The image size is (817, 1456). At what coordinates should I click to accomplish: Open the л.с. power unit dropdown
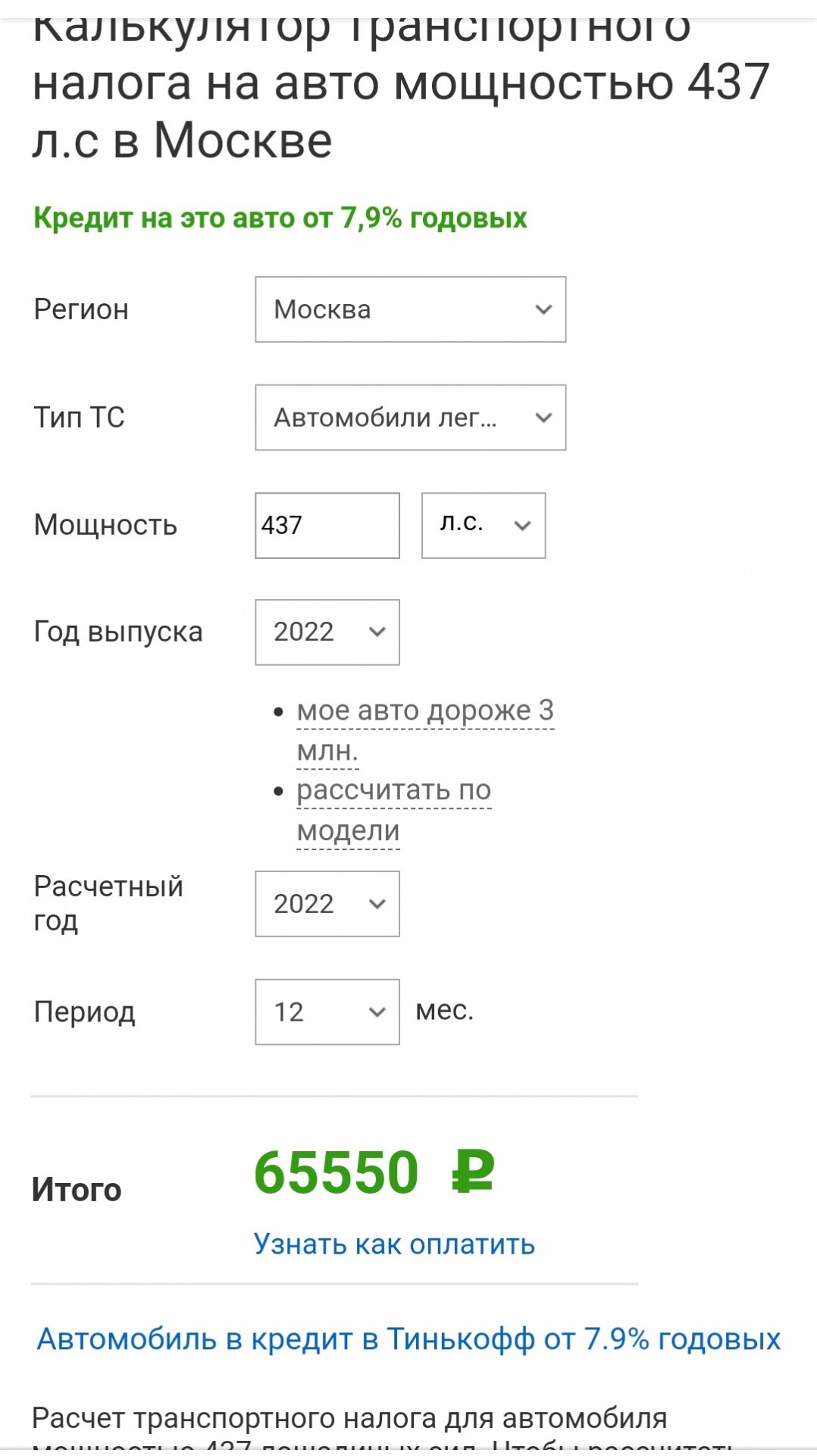[484, 526]
